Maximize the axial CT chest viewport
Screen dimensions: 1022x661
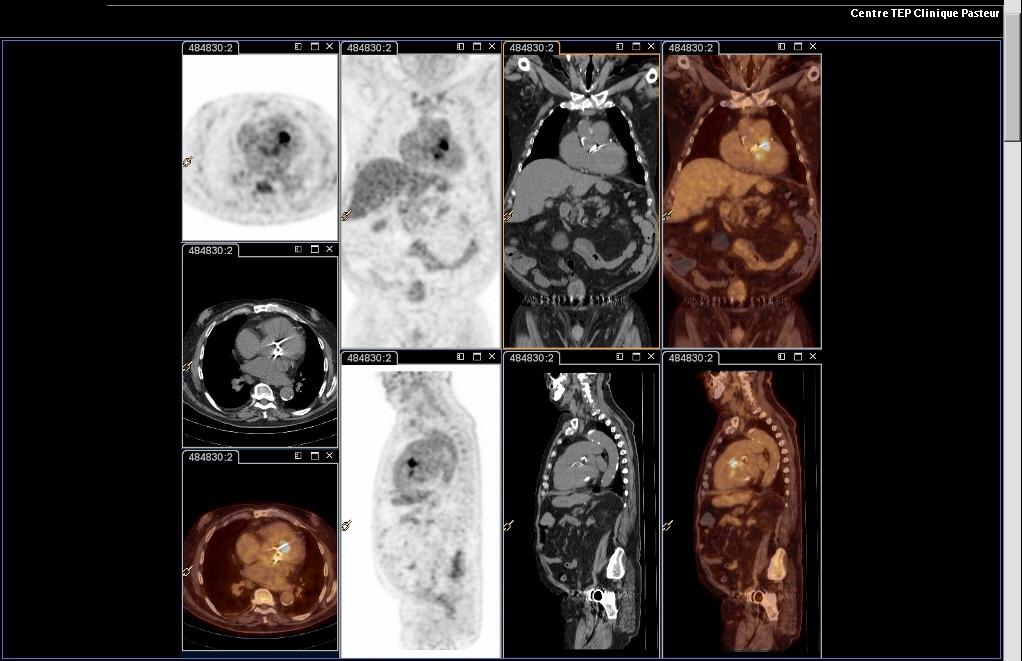tap(315, 250)
